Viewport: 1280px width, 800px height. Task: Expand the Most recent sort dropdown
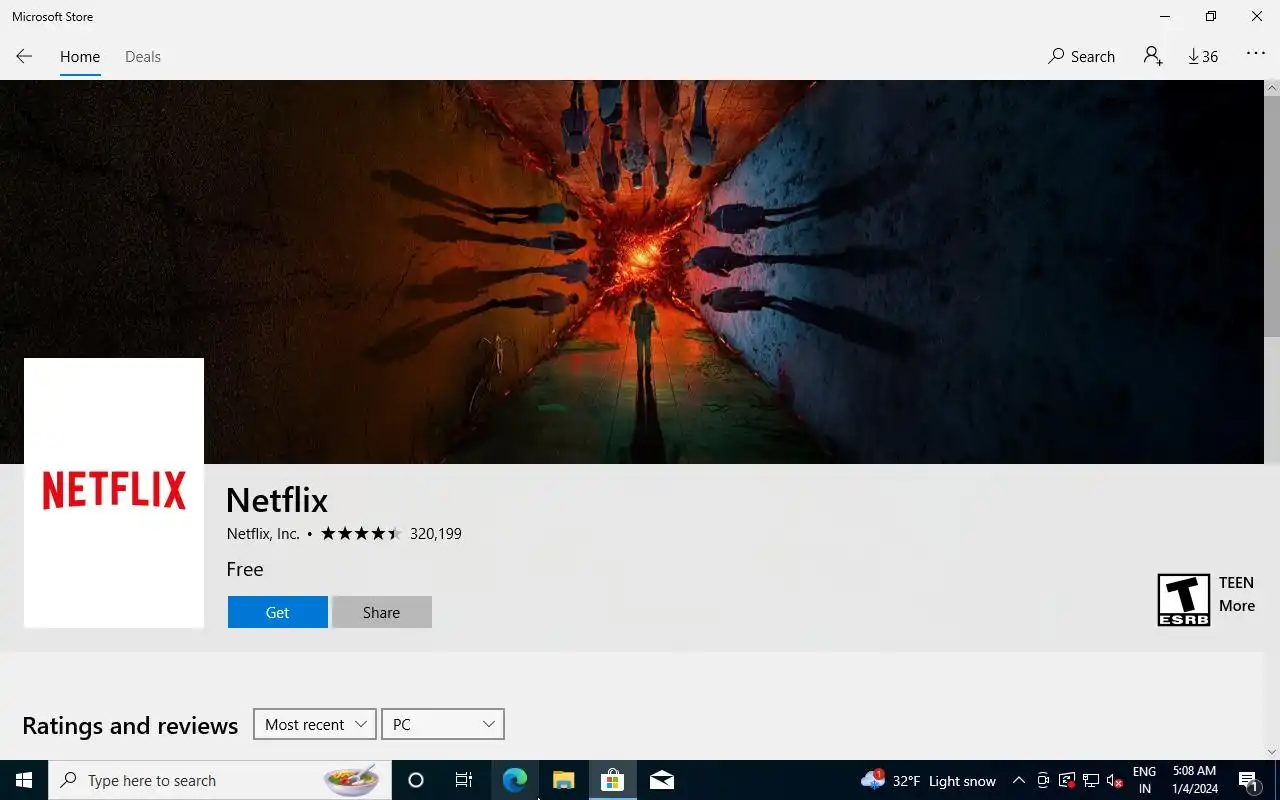pyautogui.click(x=315, y=724)
